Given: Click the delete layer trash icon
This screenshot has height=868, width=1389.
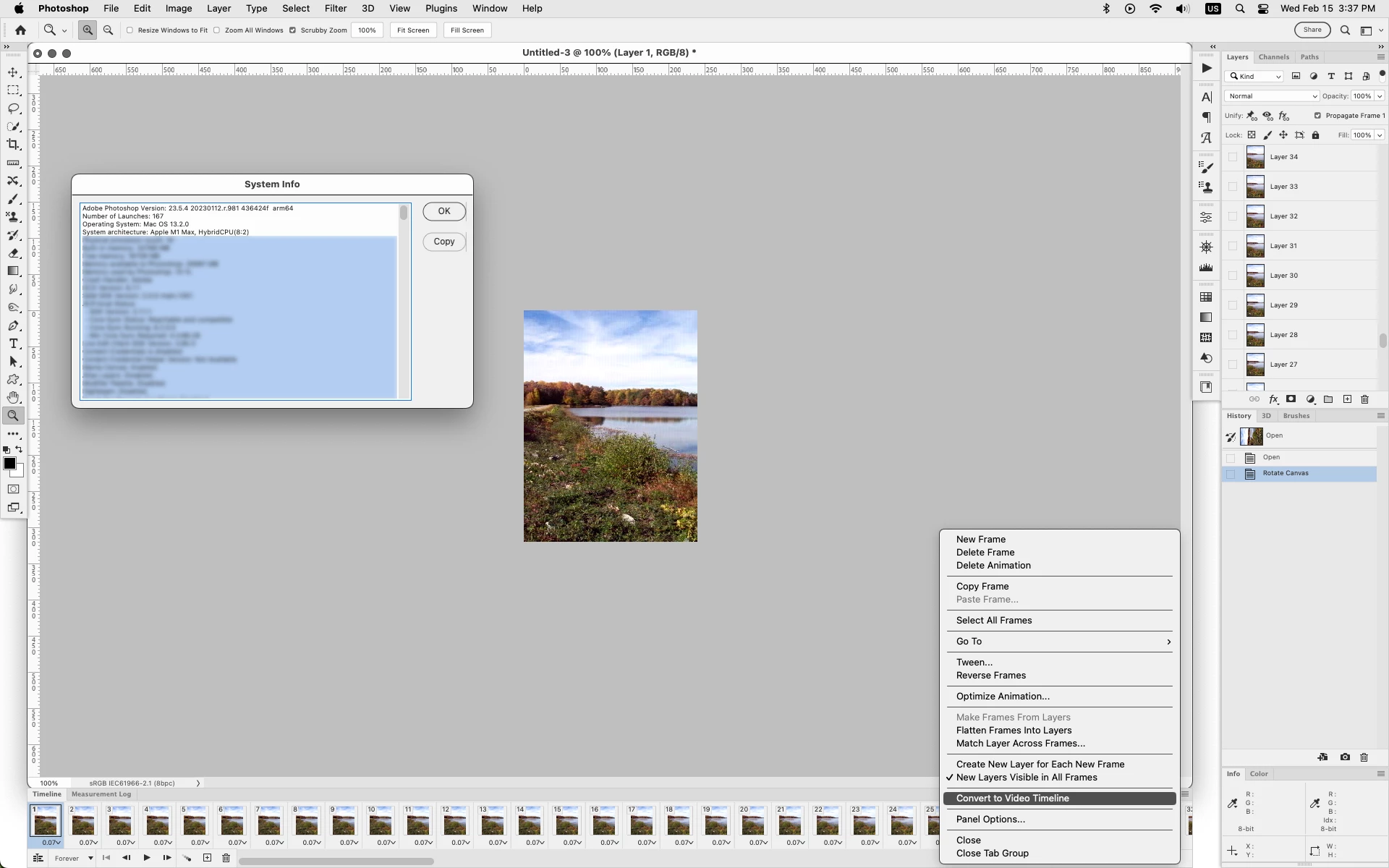Looking at the screenshot, I should 1365,399.
